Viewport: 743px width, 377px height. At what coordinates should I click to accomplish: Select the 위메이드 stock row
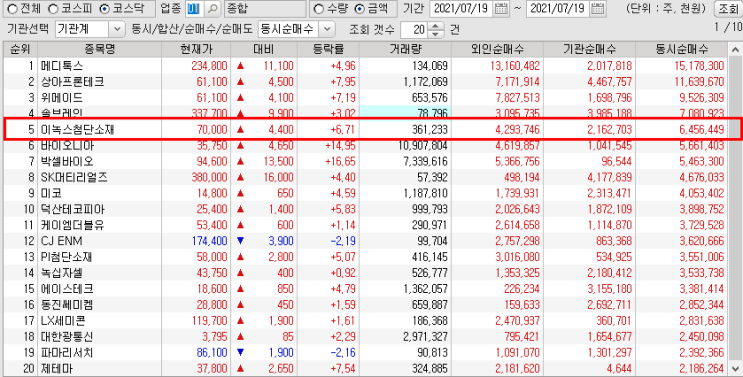click(x=365, y=98)
